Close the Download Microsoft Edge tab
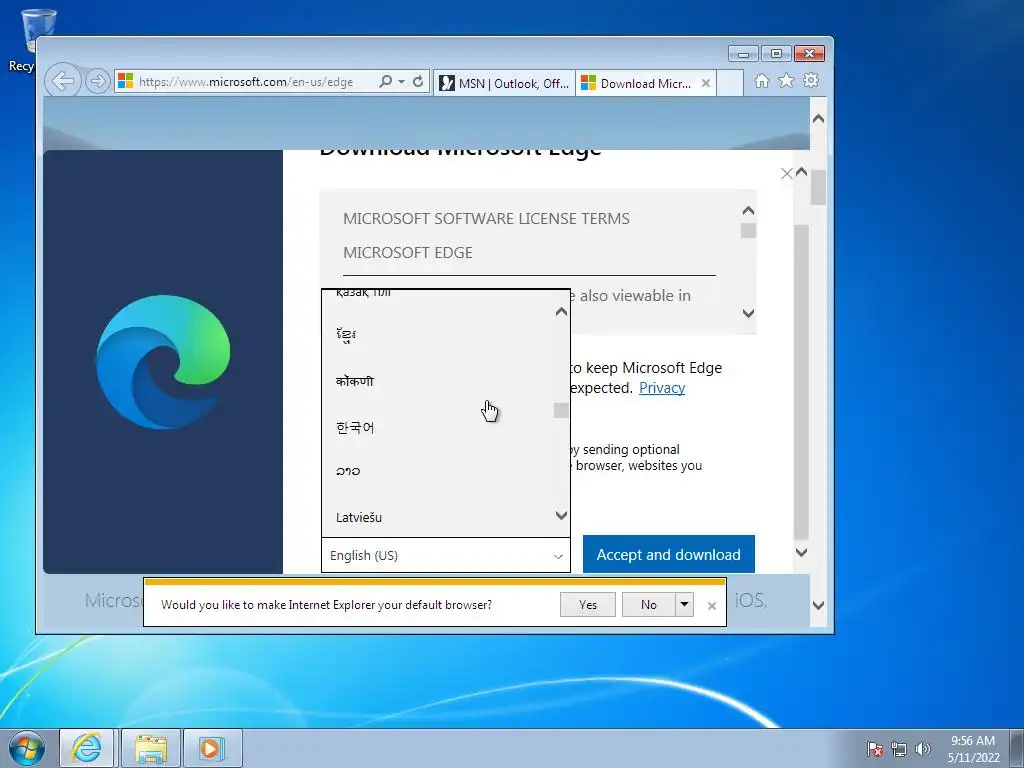Screen dimensions: 1024x768 tap(705, 83)
